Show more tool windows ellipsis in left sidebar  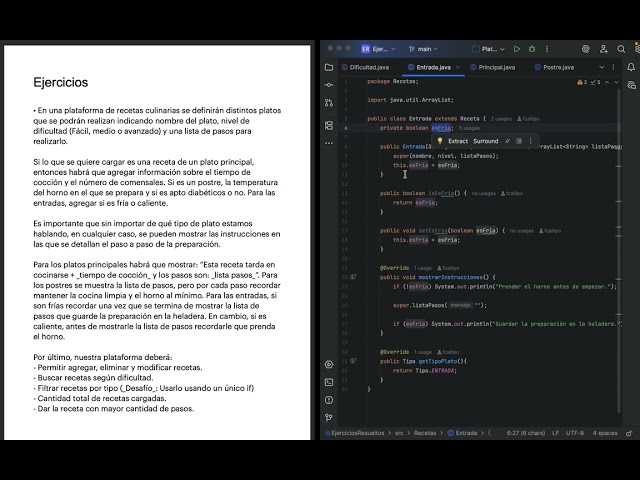click(x=329, y=143)
